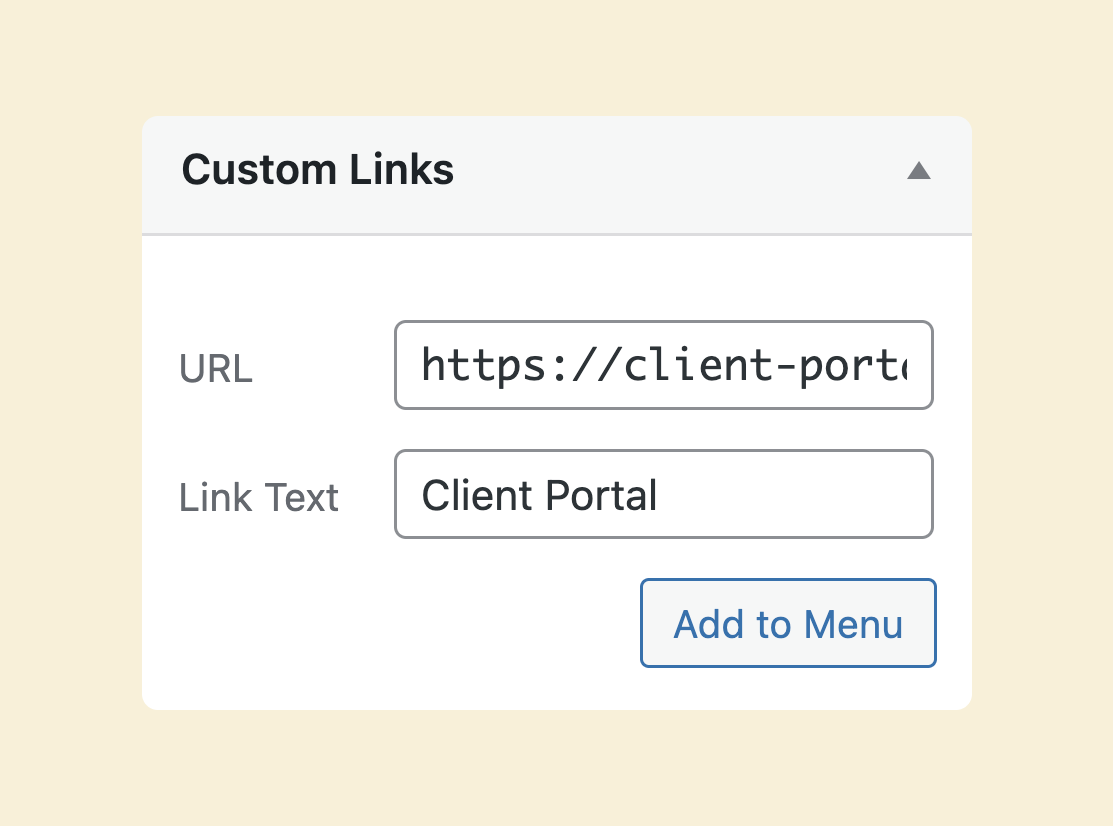Click the truncated end of URL text
This screenshot has width=1113, height=826.
pos(893,365)
